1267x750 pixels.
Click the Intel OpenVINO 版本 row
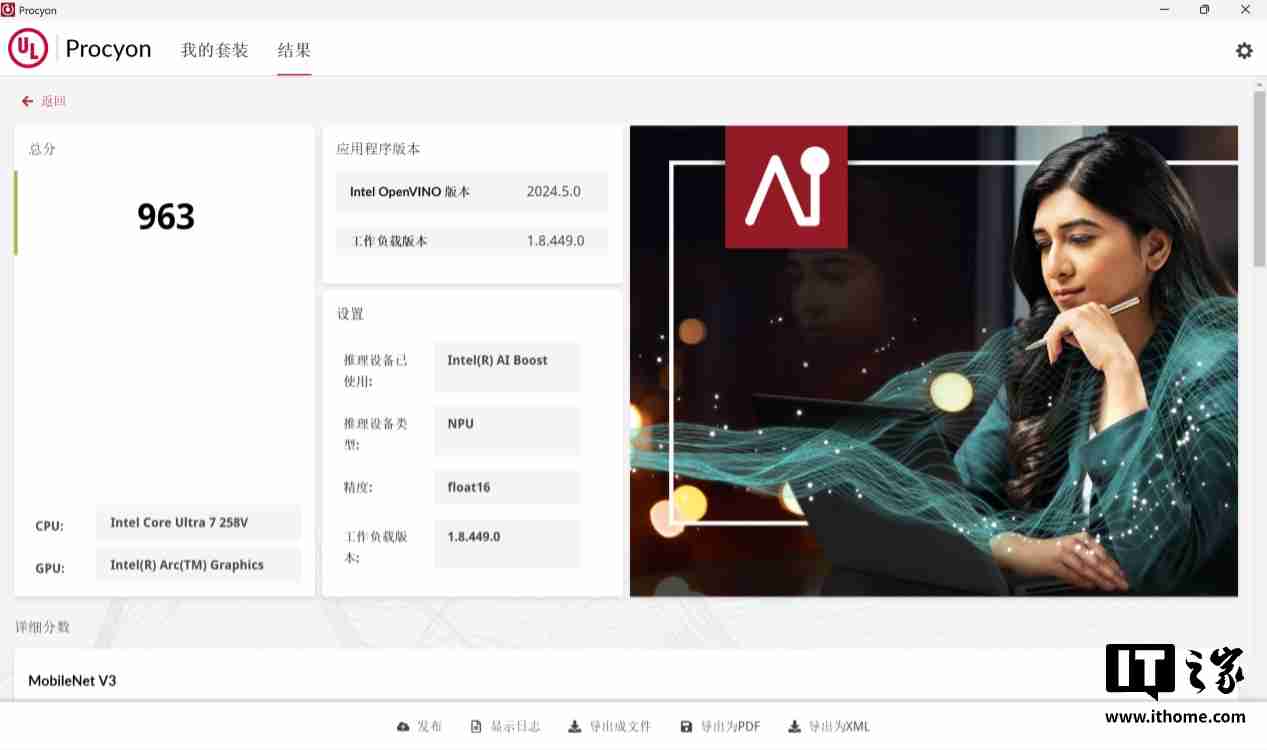tap(471, 191)
